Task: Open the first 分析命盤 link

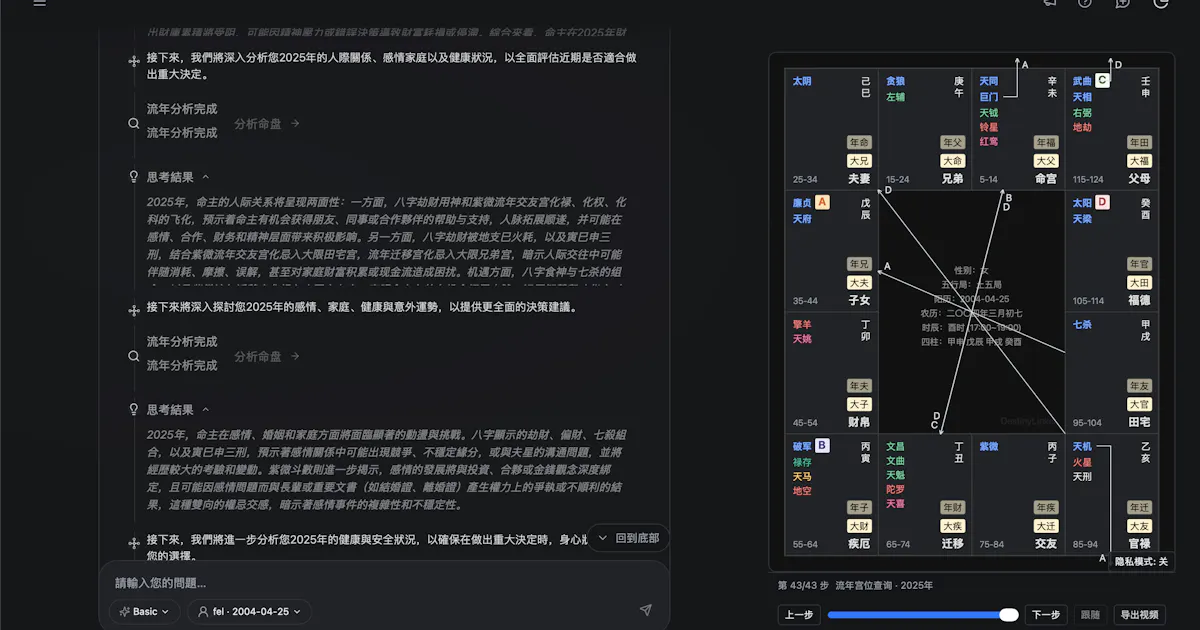Action: click(x=267, y=124)
